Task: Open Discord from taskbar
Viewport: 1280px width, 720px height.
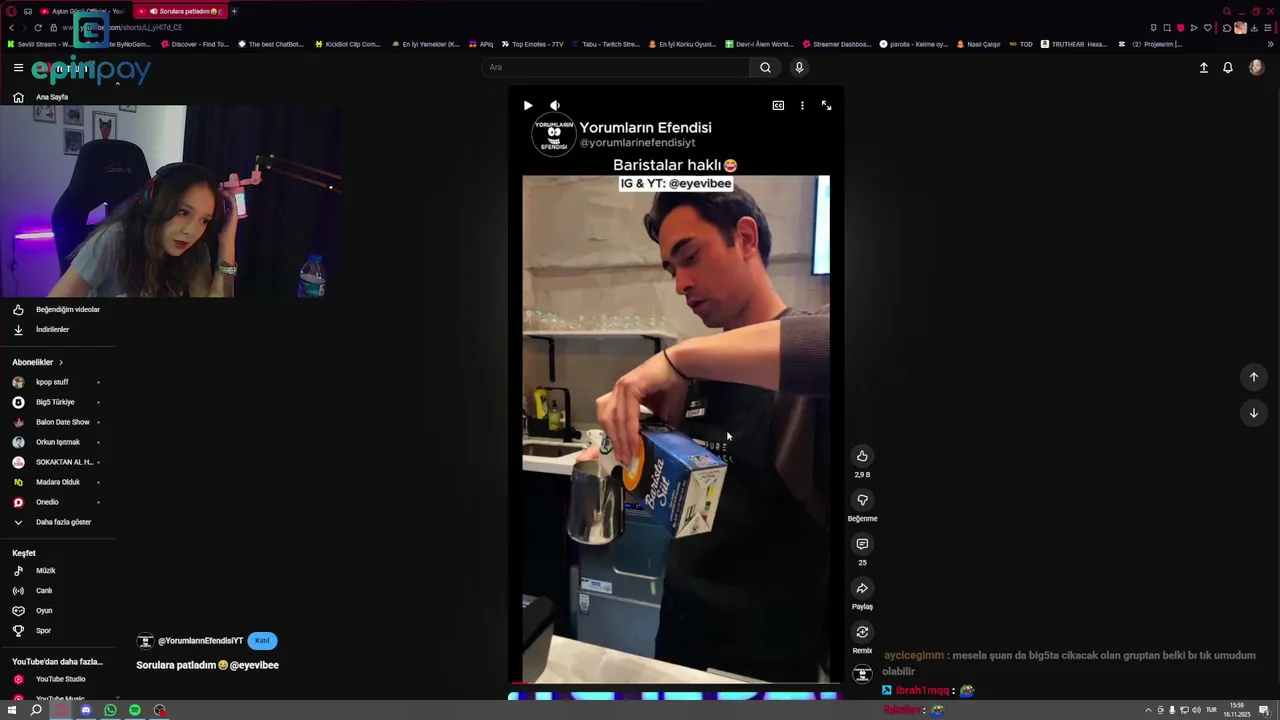Action: click(86, 710)
